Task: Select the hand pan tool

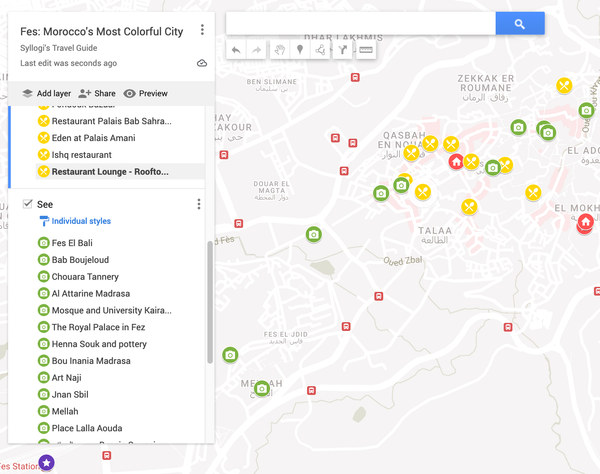Action: [280, 50]
